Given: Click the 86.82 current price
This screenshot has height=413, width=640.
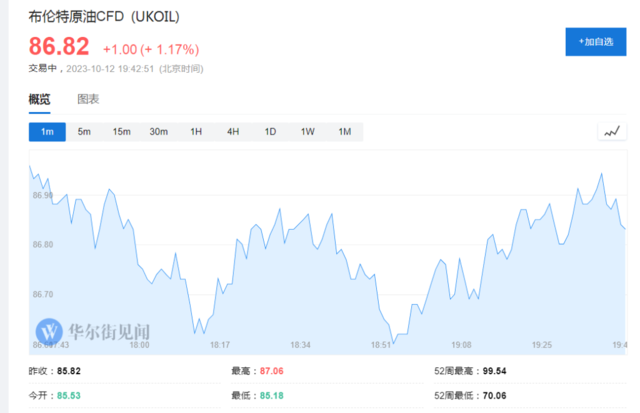Looking at the screenshot, I should point(59,46).
